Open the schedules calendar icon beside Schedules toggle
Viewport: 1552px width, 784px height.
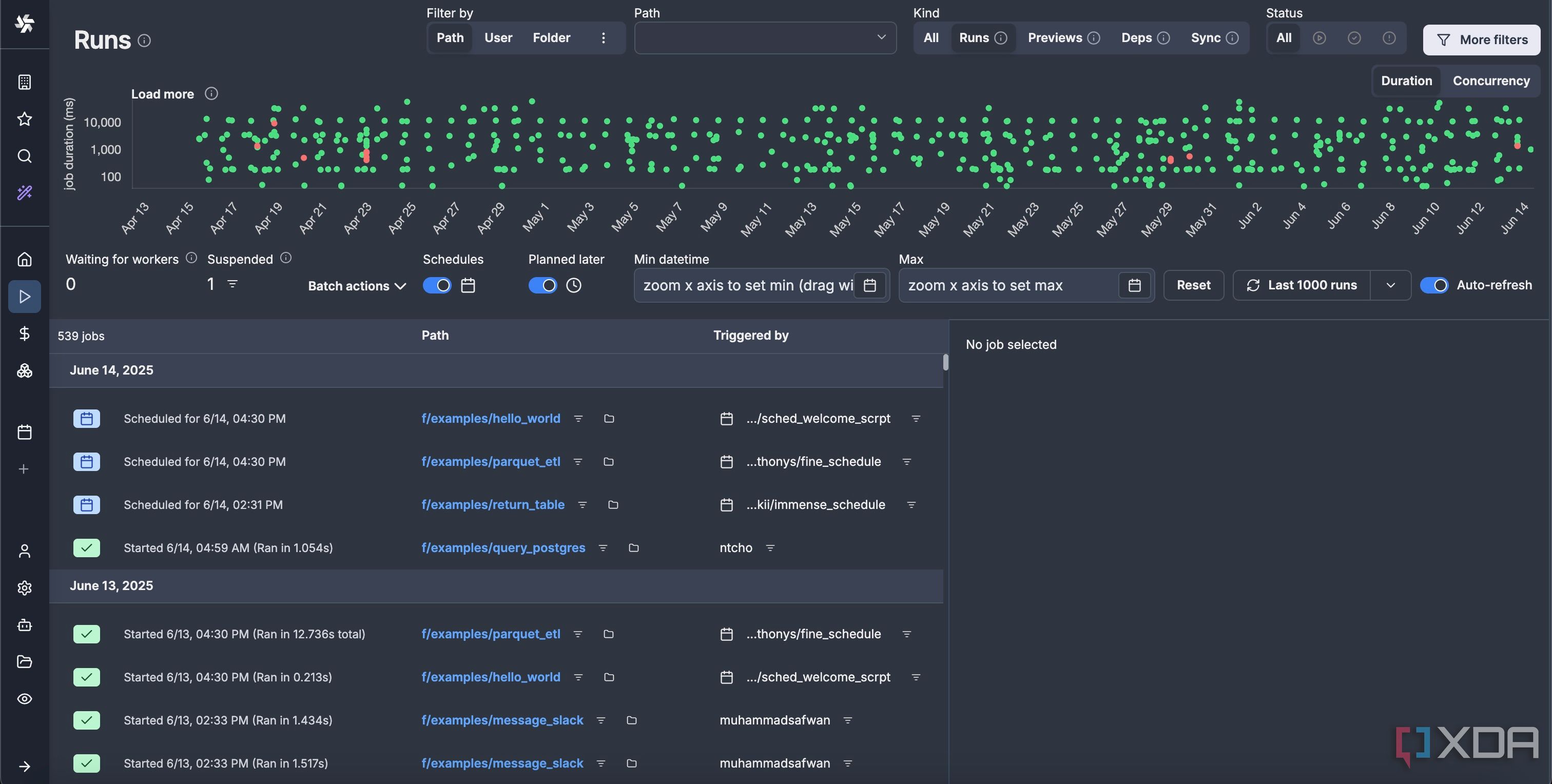pyautogui.click(x=468, y=285)
